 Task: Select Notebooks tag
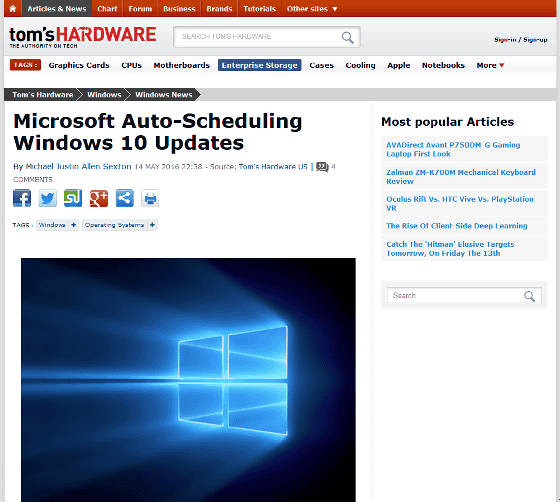443,65
